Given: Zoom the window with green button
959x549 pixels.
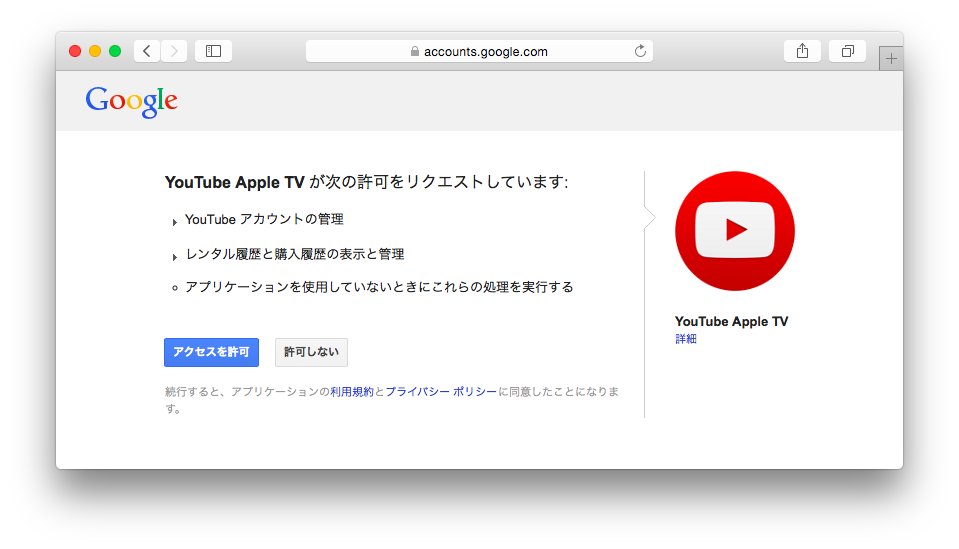Looking at the screenshot, I should (x=115, y=51).
